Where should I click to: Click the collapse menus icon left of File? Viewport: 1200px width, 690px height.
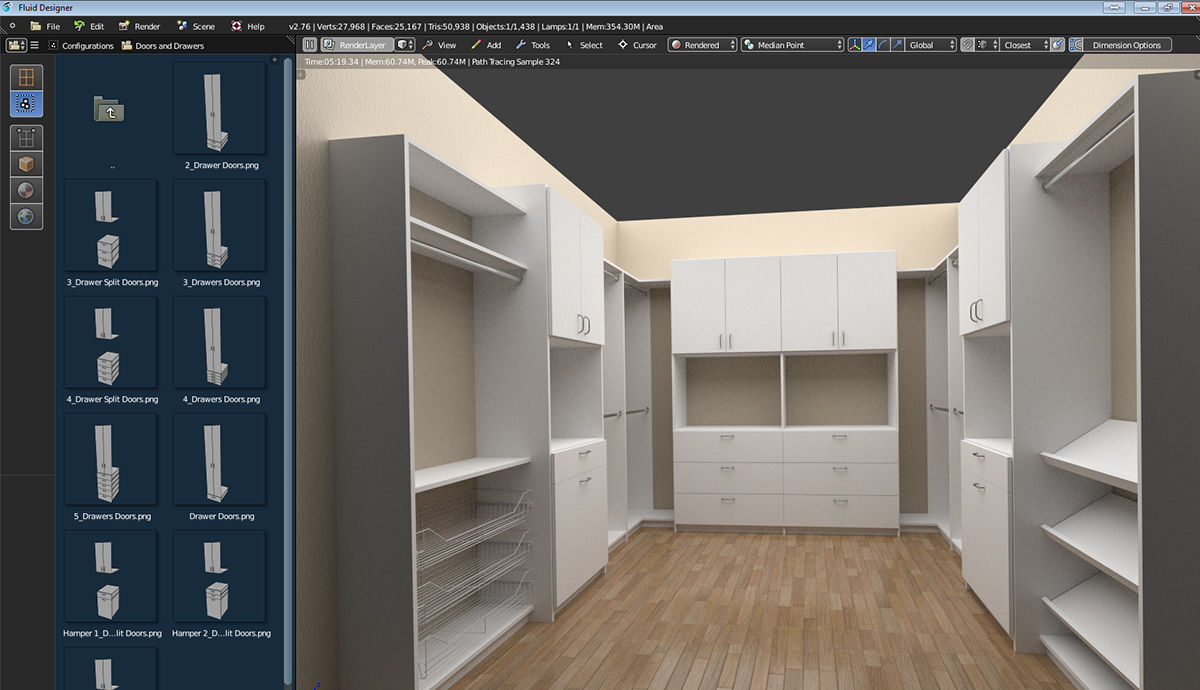(x=12, y=26)
